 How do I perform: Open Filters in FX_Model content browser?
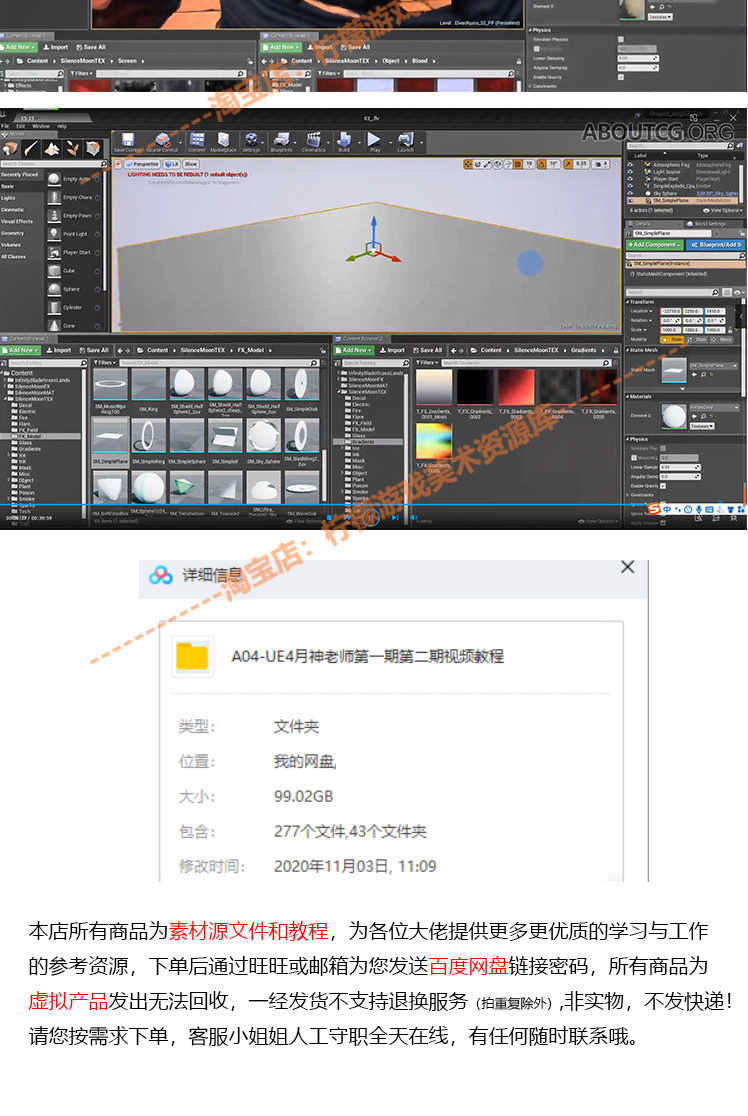tap(104, 363)
